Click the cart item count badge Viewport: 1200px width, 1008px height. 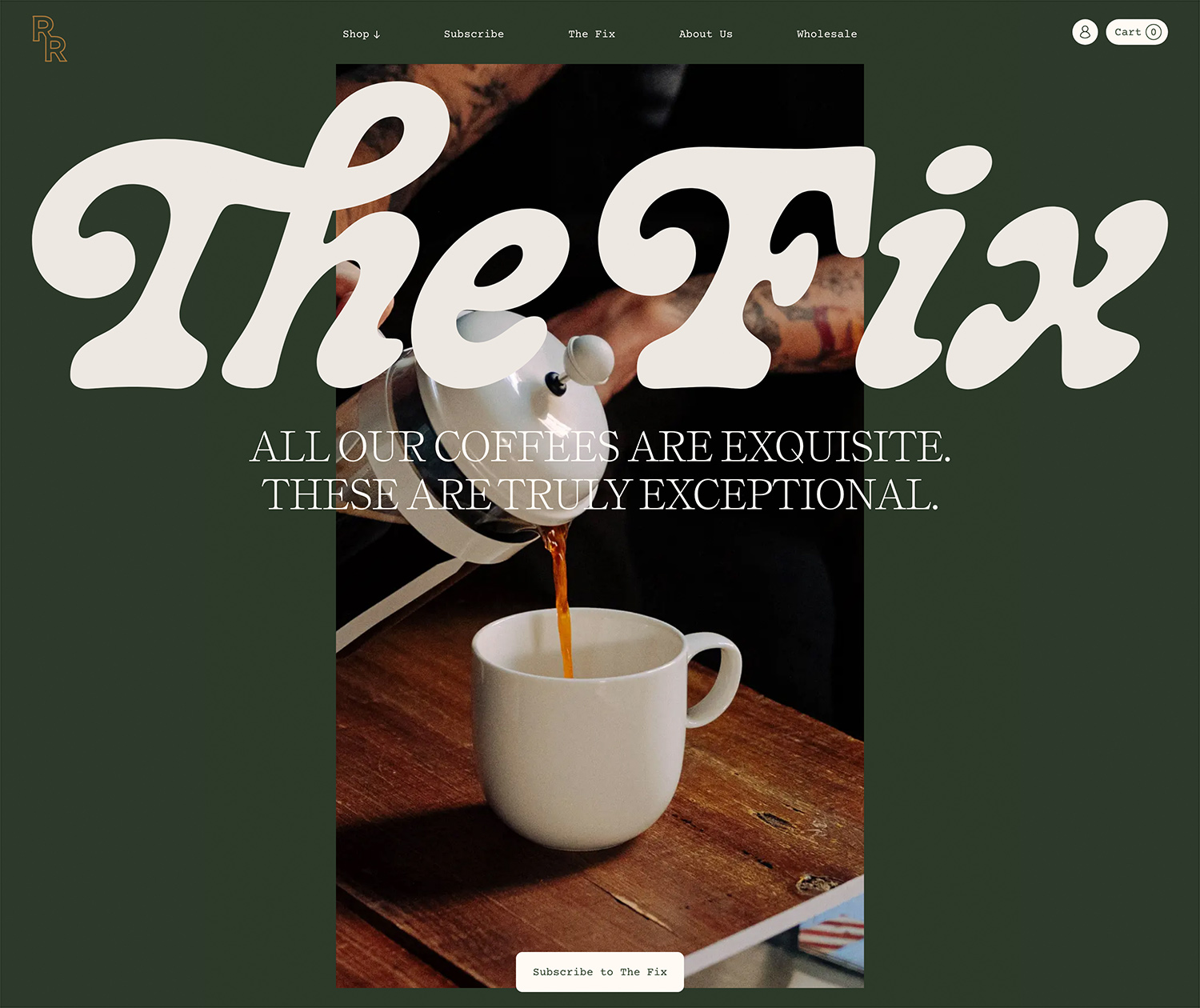[x=1153, y=32]
